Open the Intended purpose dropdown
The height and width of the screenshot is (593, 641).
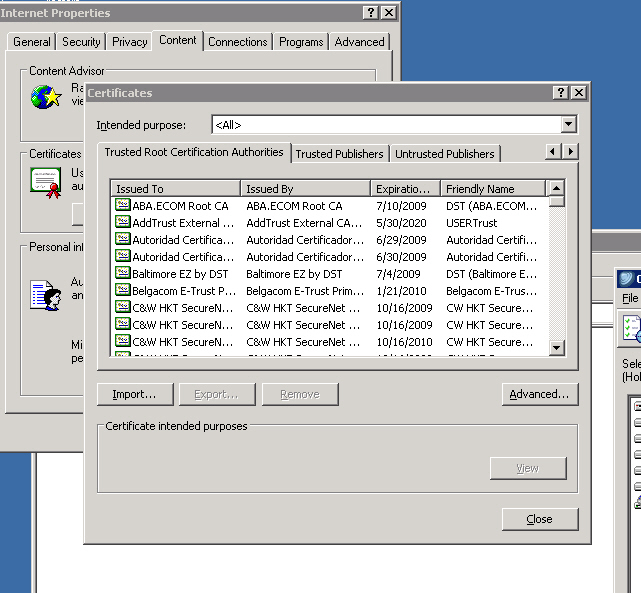[568, 124]
